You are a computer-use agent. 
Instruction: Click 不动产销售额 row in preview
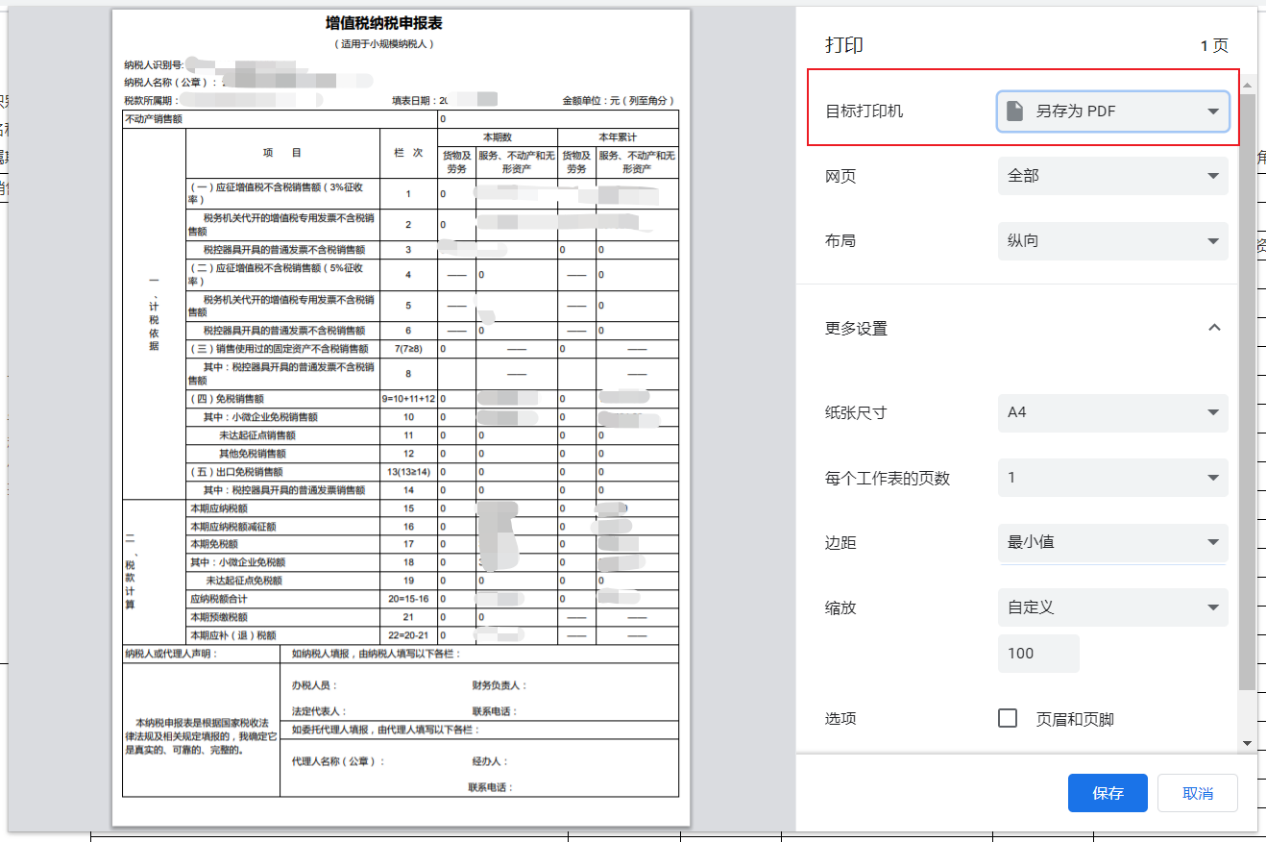[x=401, y=119]
